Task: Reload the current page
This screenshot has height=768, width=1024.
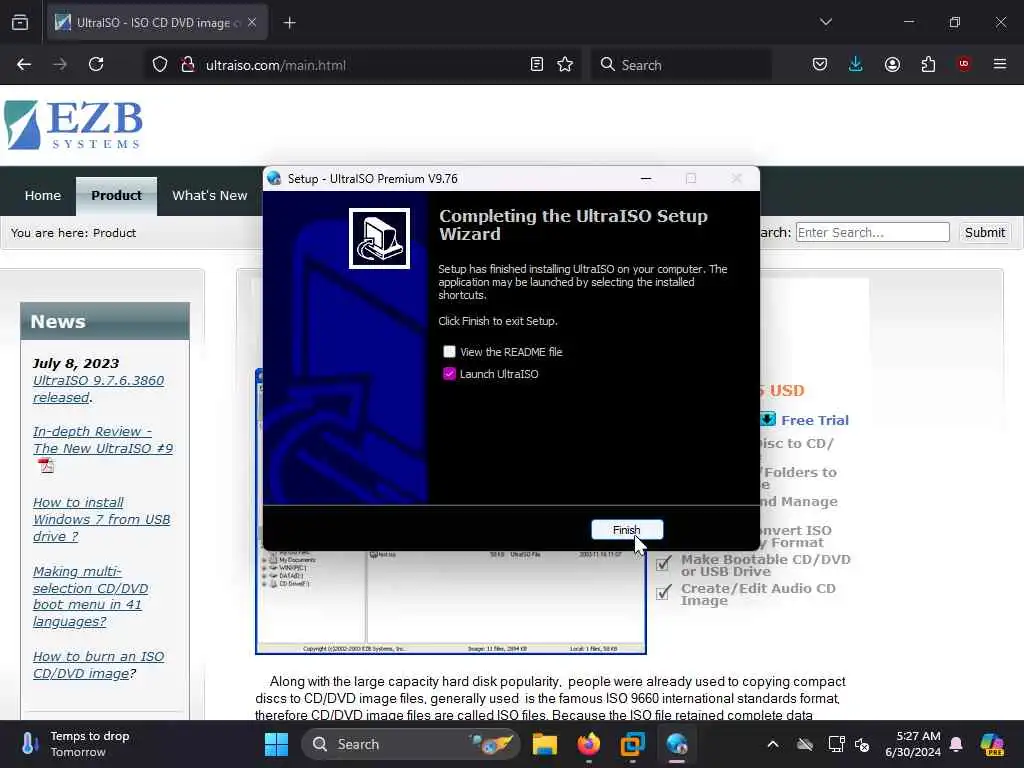Action: (x=96, y=65)
